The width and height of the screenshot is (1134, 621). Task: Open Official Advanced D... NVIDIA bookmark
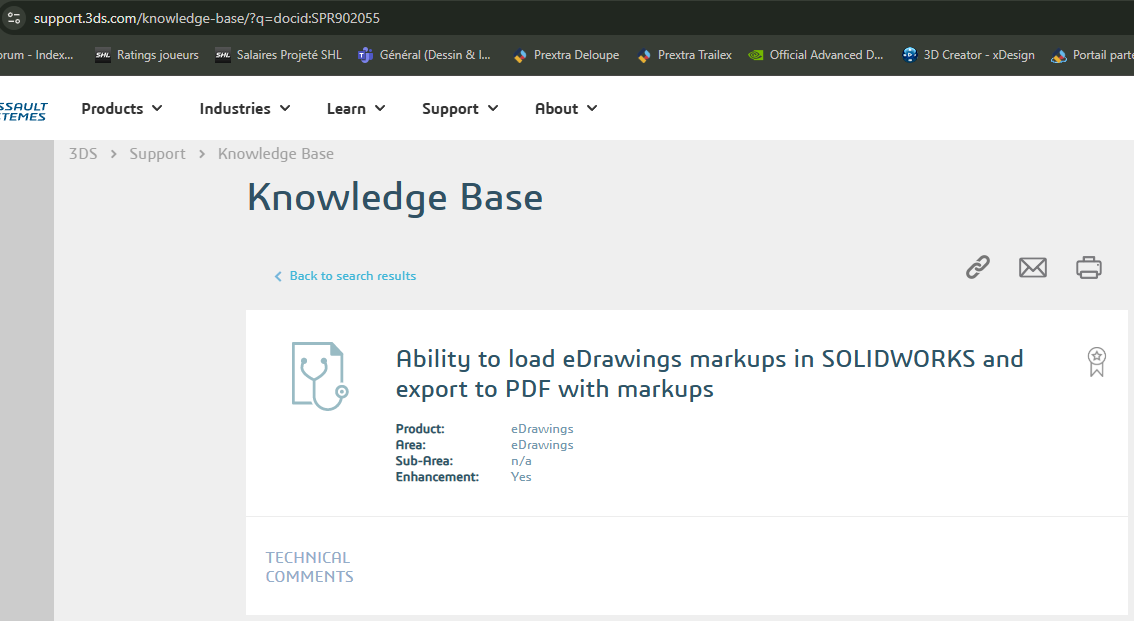coord(816,55)
